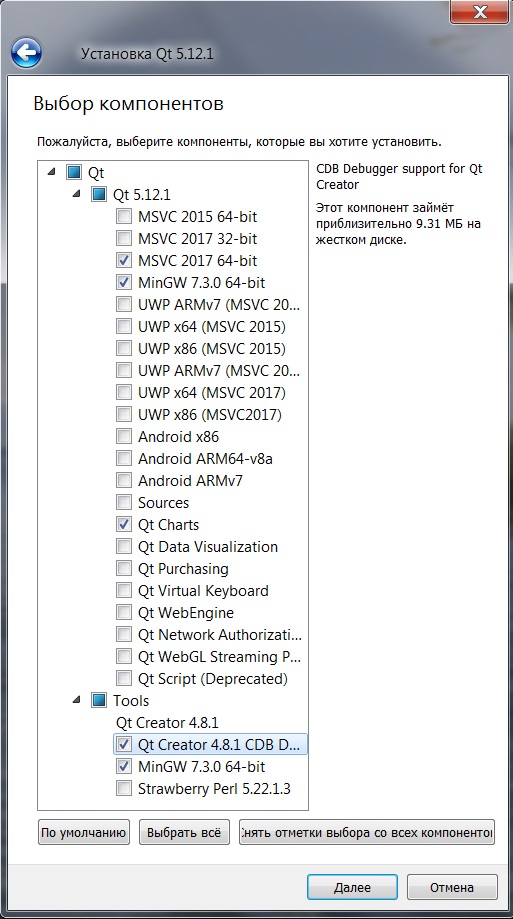Enable Android ARMv7 component
The image size is (513, 919).
point(124,481)
